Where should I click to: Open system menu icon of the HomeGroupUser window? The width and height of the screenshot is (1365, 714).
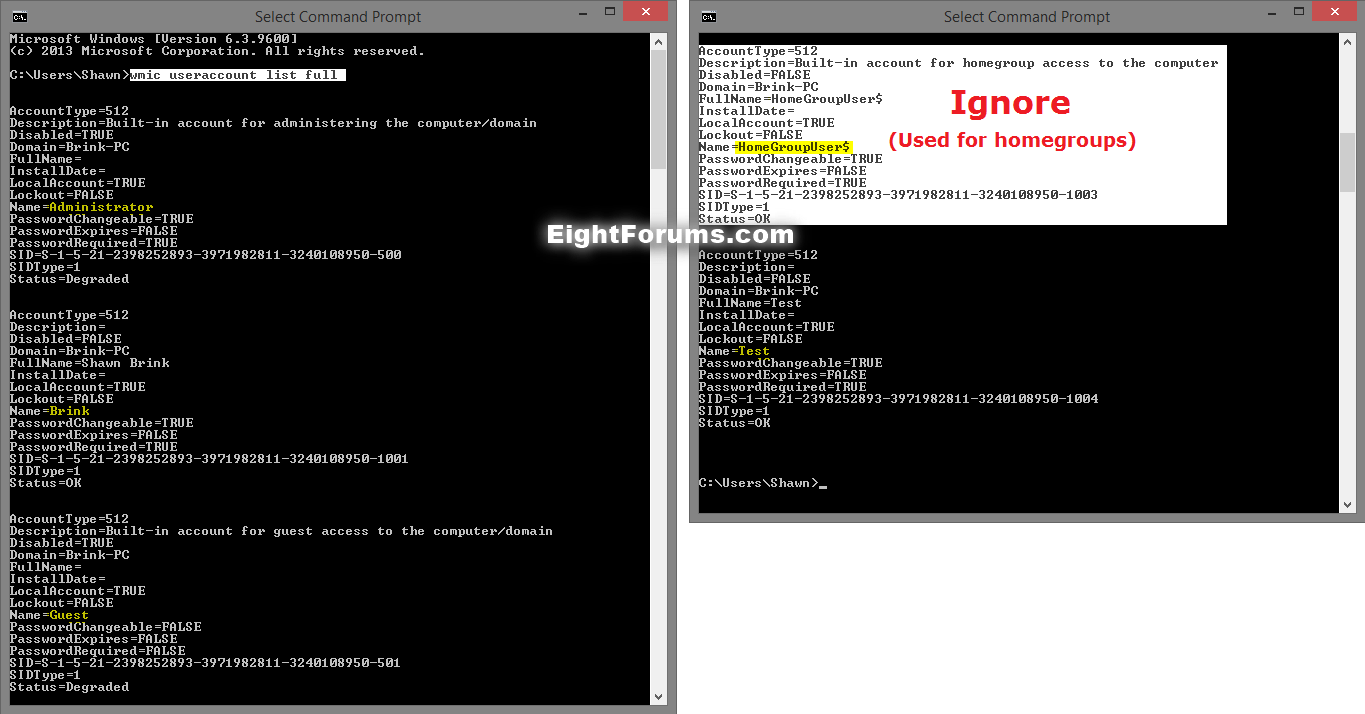(708, 16)
